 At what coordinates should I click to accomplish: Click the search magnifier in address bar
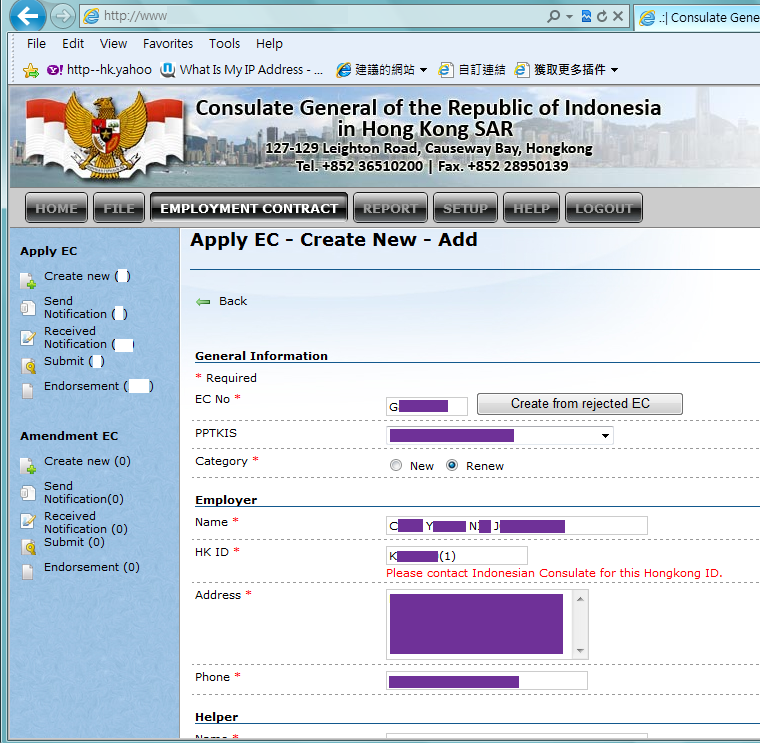pos(554,16)
